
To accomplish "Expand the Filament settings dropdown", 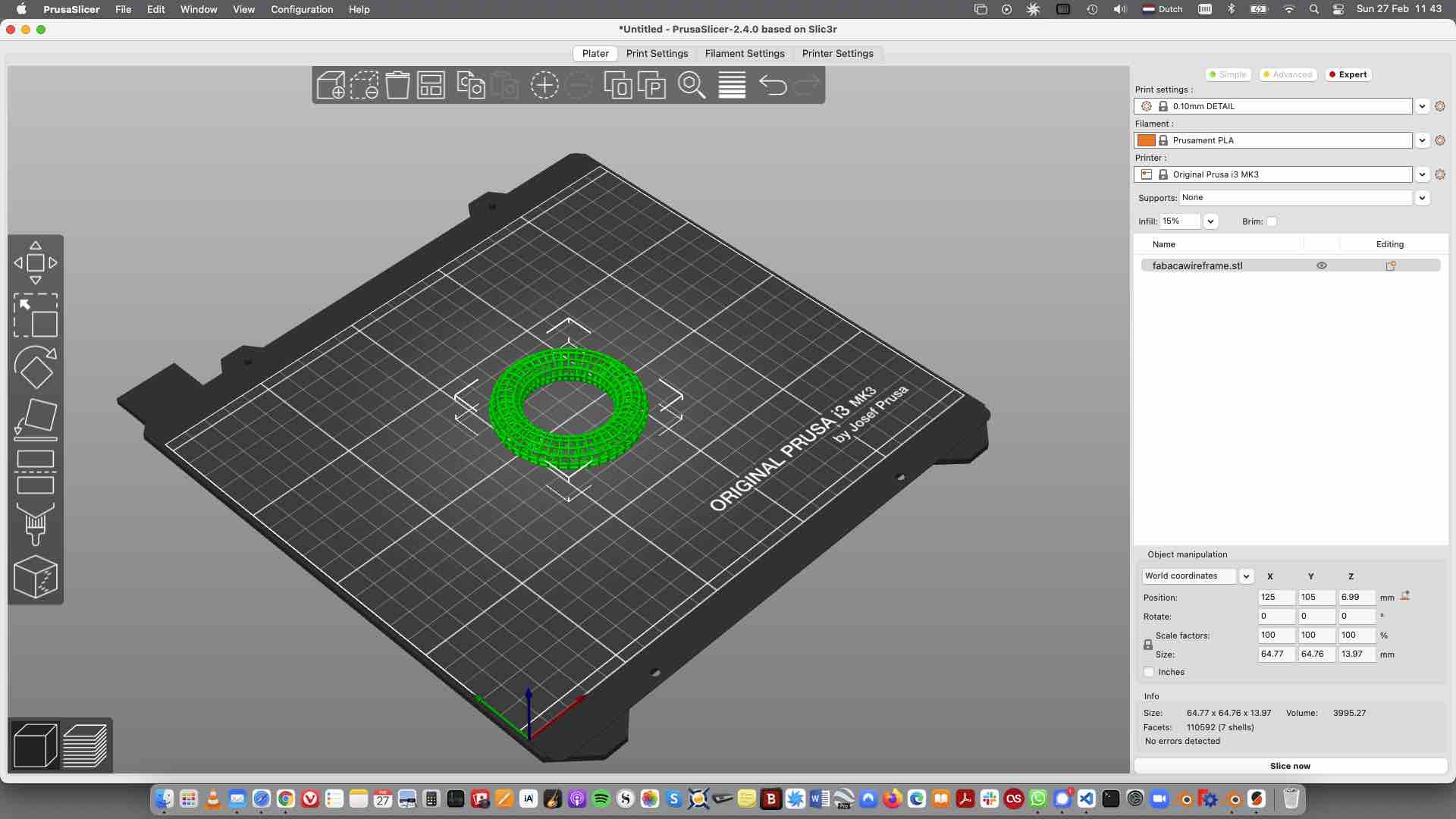I will (1422, 140).
